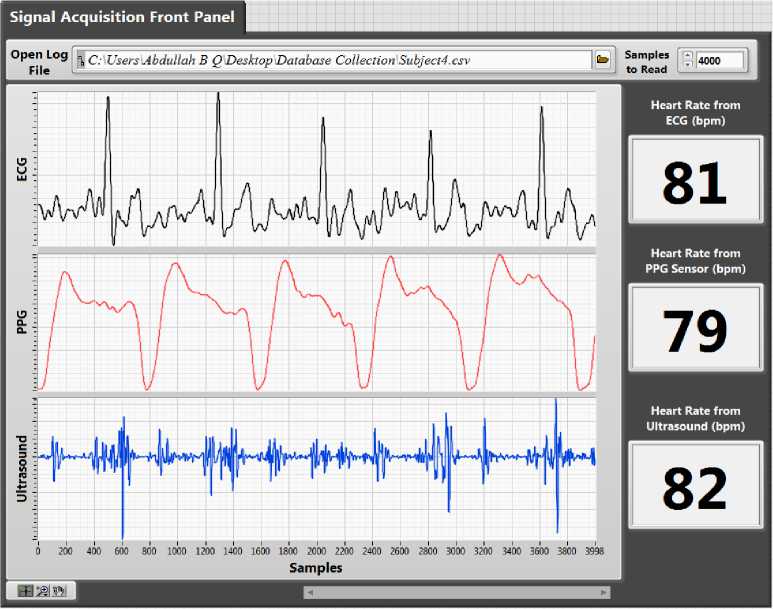Decrement the Samples to Read value
773x609 pixels.
(x=686, y=66)
